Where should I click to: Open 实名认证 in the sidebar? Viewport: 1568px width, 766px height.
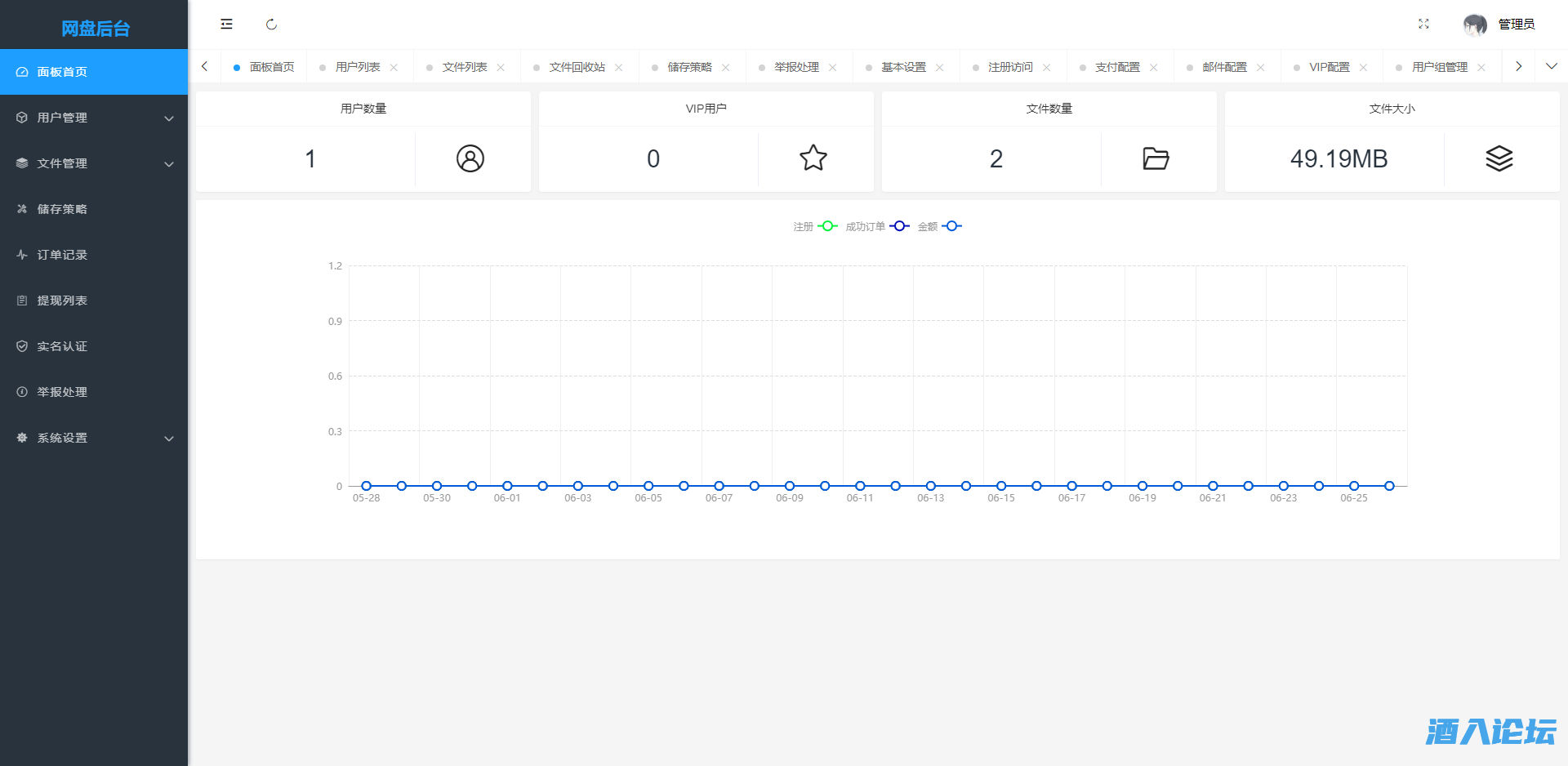point(62,346)
